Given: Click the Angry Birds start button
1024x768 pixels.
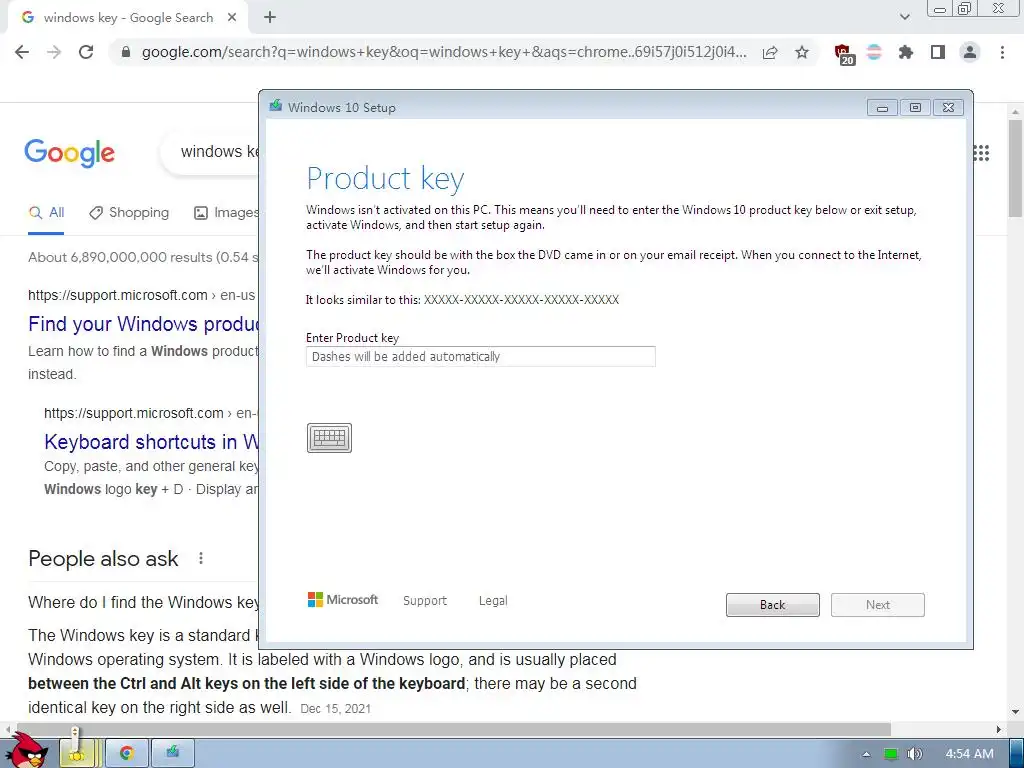Looking at the screenshot, I should pyautogui.click(x=27, y=750).
